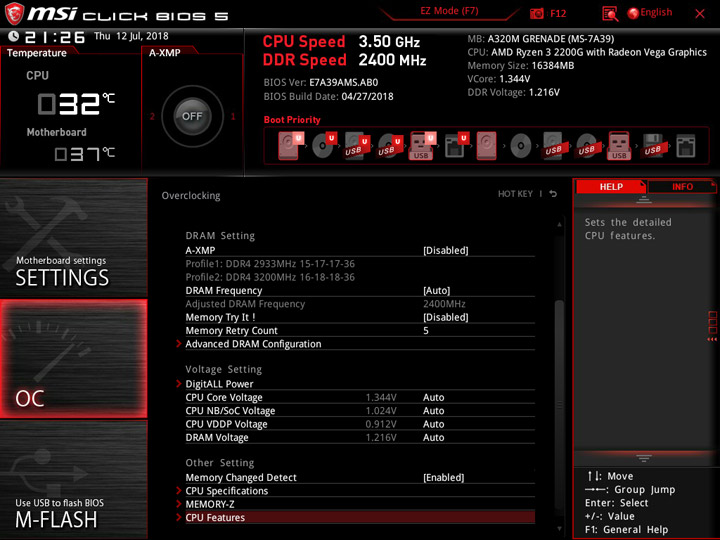
Task: Select the legacy CD/DVD boot icon without badges
Action: [x=520, y=146]
